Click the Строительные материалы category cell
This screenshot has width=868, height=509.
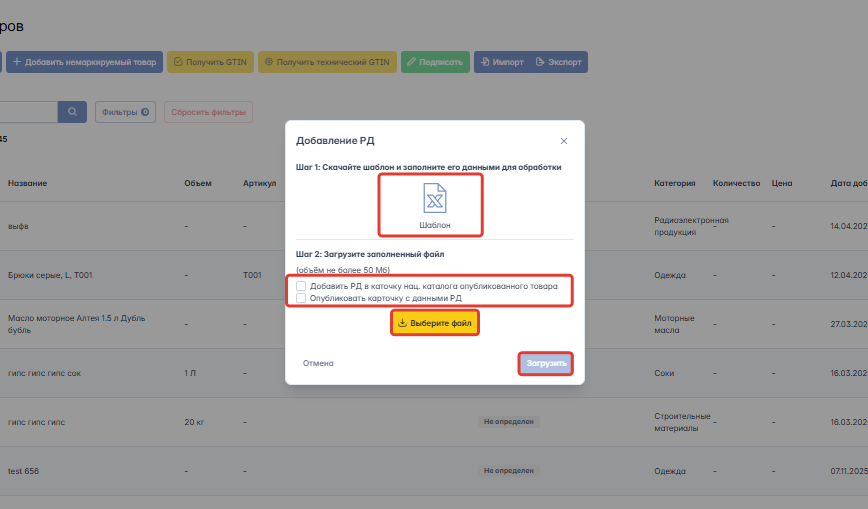pos(682,422)
